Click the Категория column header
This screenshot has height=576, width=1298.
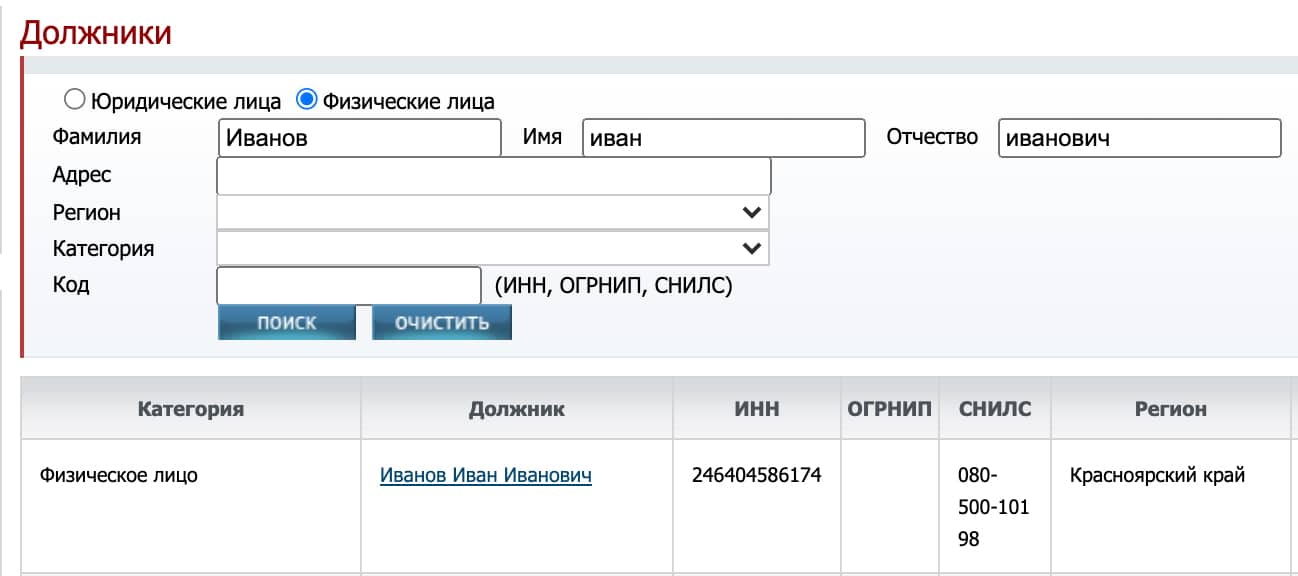190,409
